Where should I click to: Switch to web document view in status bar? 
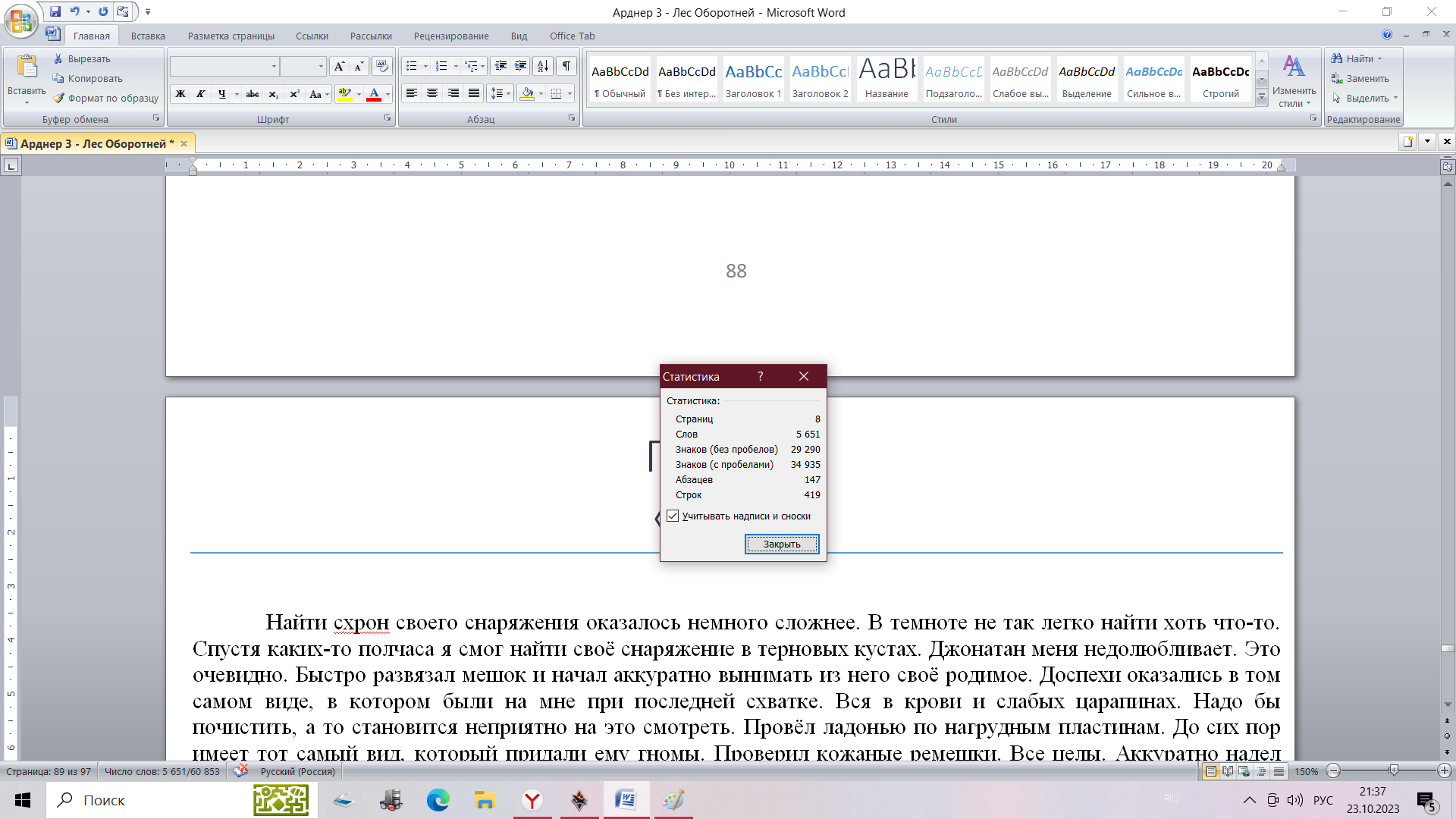[1244, 771]
